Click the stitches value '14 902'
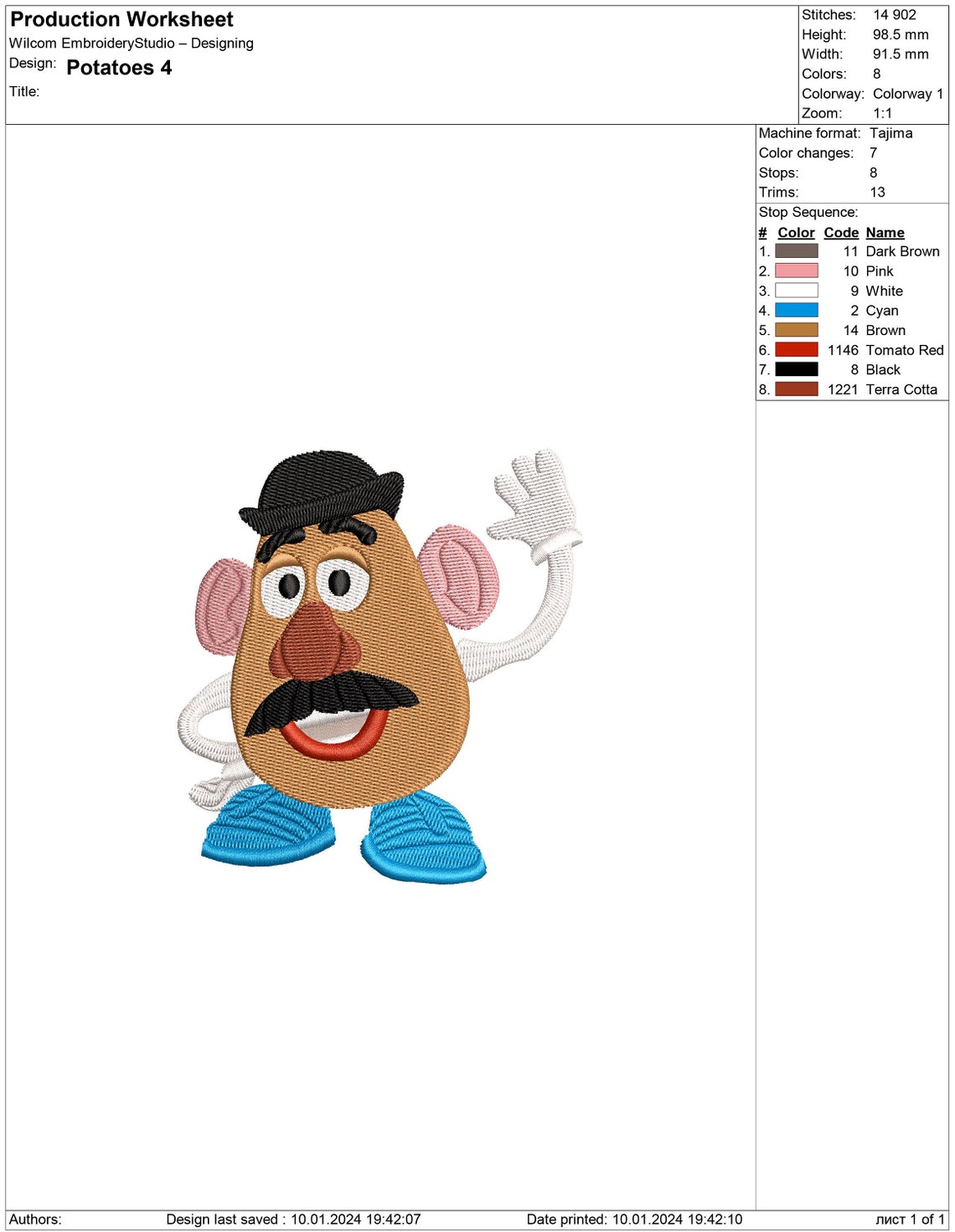Viewport: 955px width, 1232px height. tap(895, 15)
